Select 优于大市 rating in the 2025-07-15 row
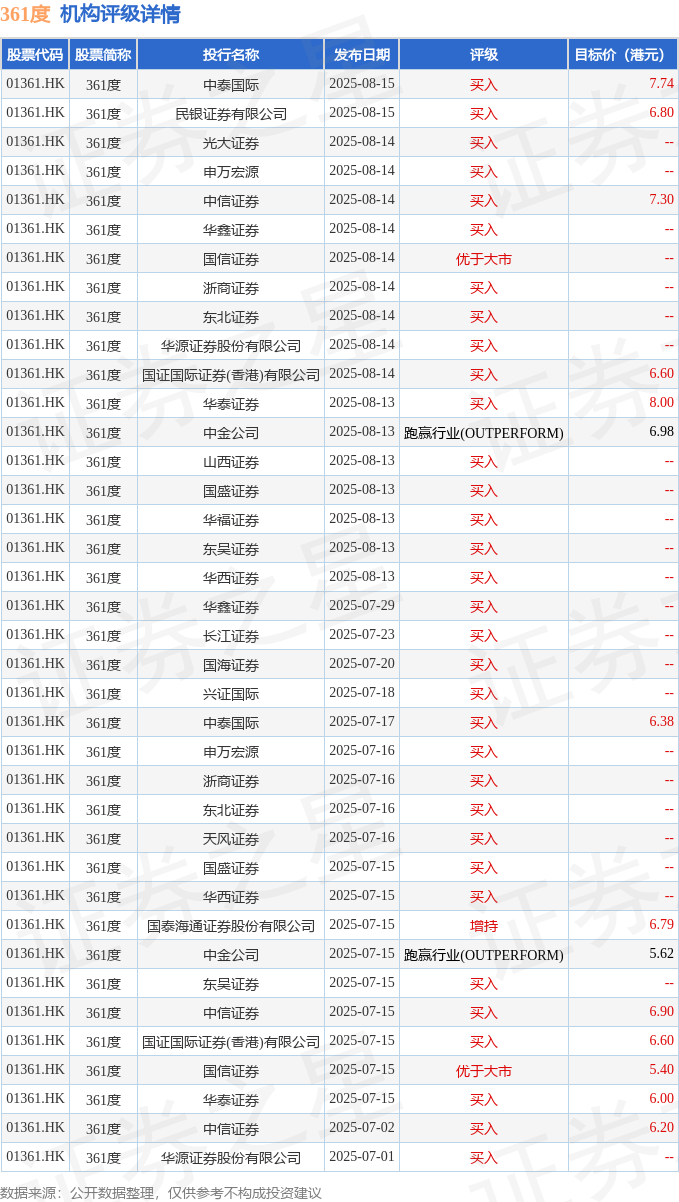This screenshot has height=1202, width=679. (x=484, y=1071)
